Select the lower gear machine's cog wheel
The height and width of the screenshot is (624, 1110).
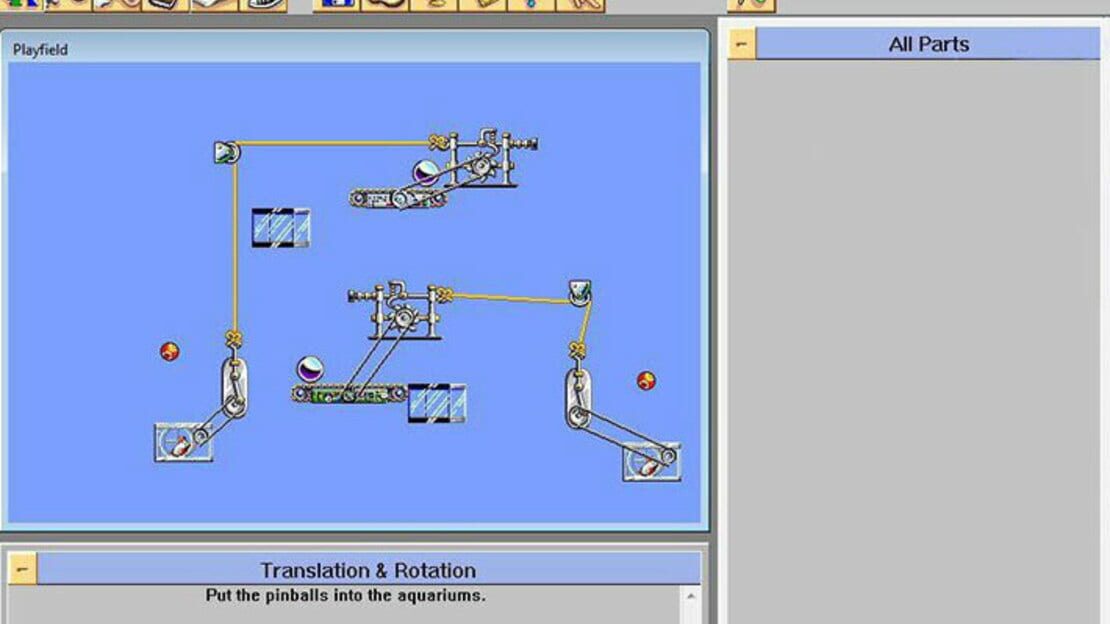coord(404,317)
